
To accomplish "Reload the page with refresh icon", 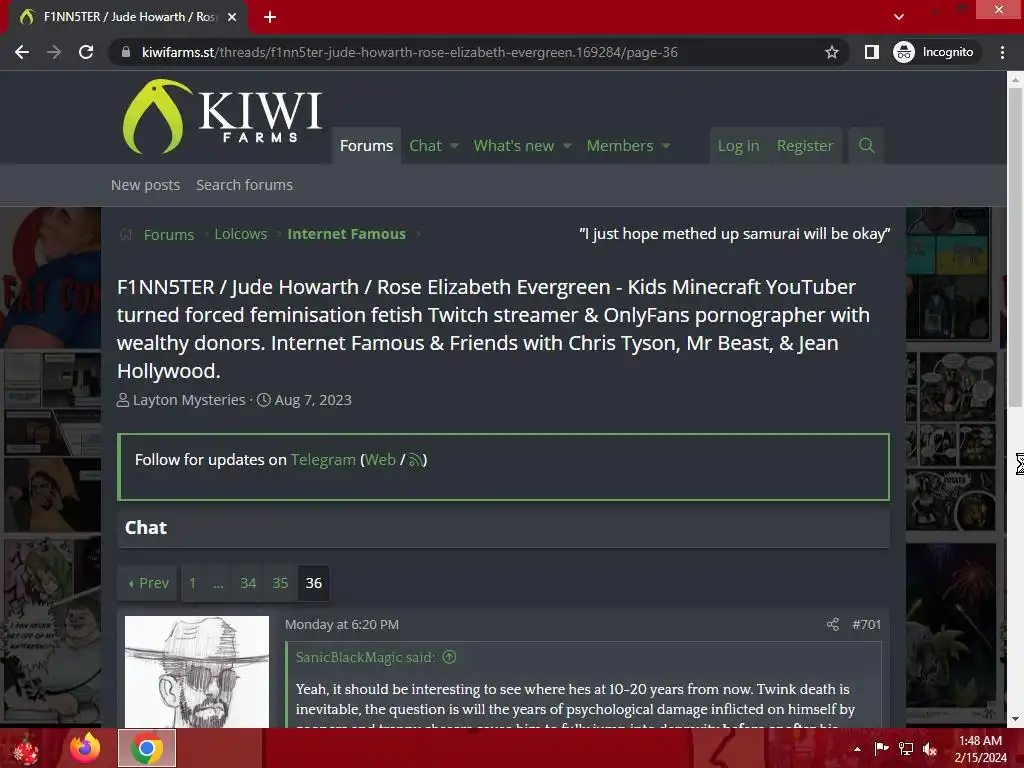I will [86, 52].
